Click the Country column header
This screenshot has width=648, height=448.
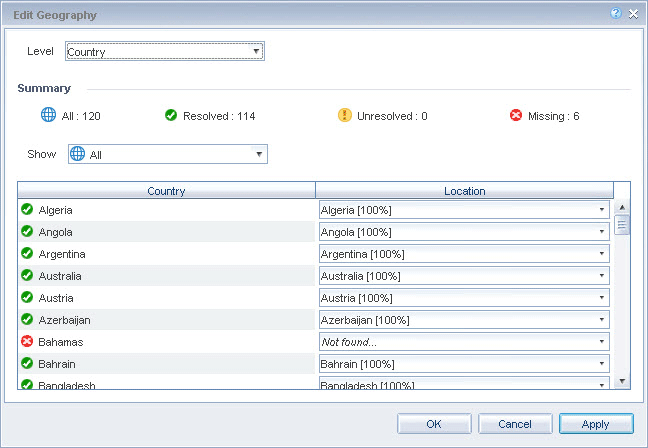[x=166, y=190]
